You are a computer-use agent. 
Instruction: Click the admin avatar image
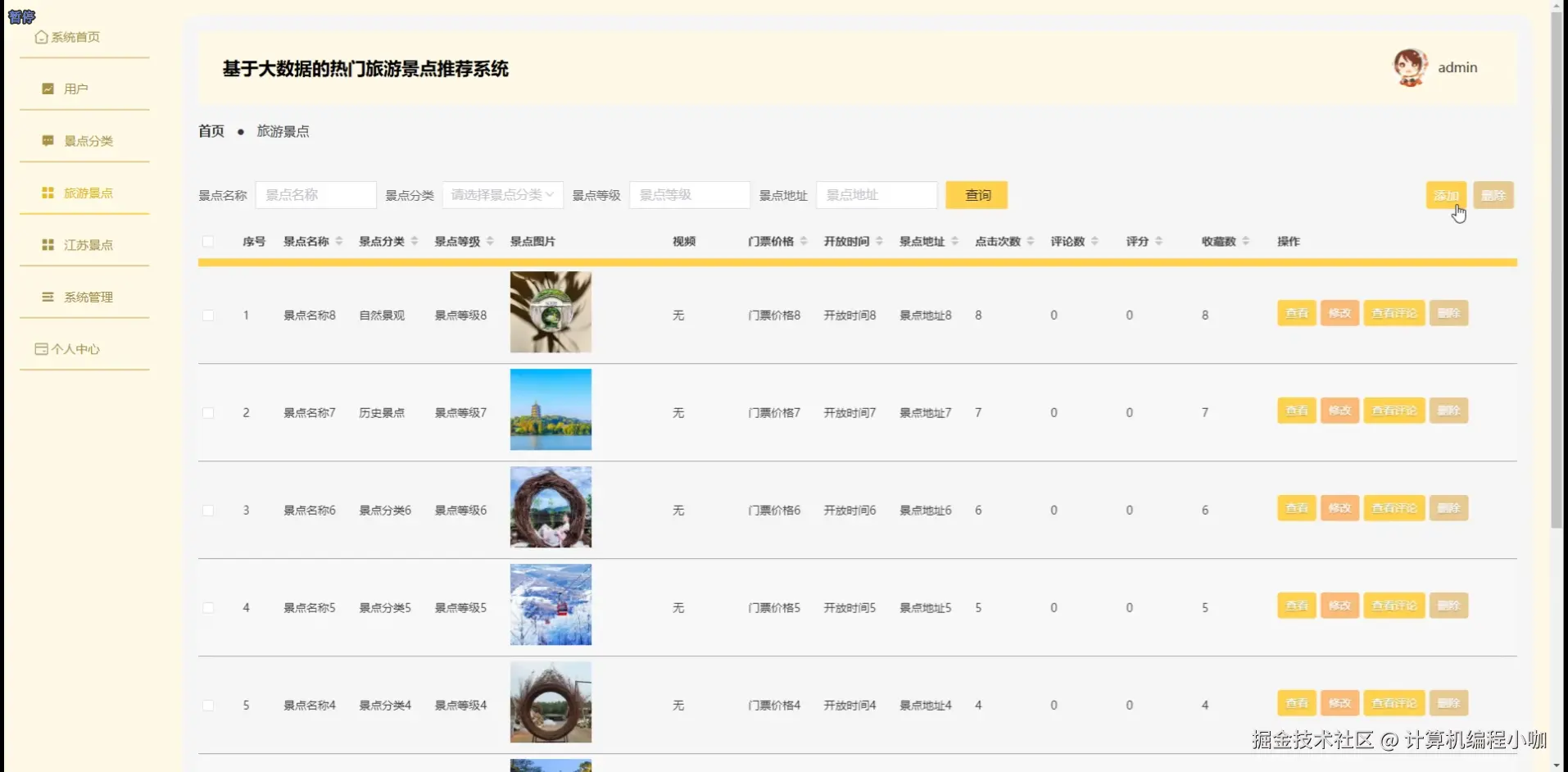pyautogui.click(x=1410, y=66)
